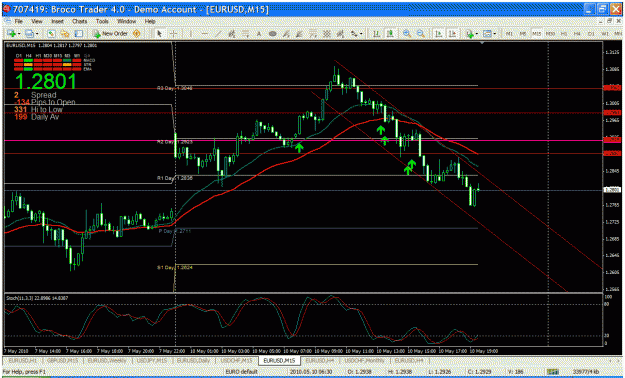
Task: Click the zoom out magnifier icon
Action: click(x=421, y=34)
